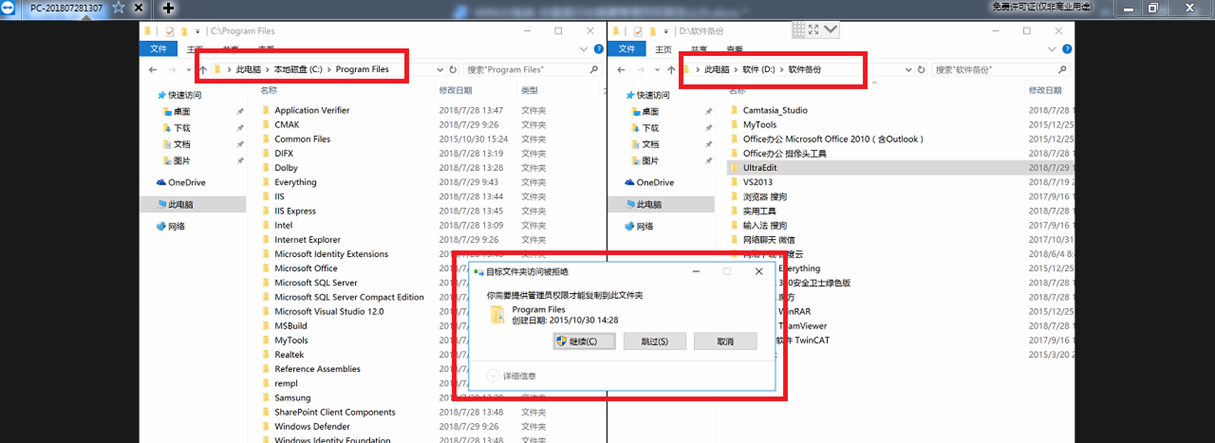This screenshot has height=443, width=1215.
Task: Click CMAK folder icon
Action: point(266,125)
